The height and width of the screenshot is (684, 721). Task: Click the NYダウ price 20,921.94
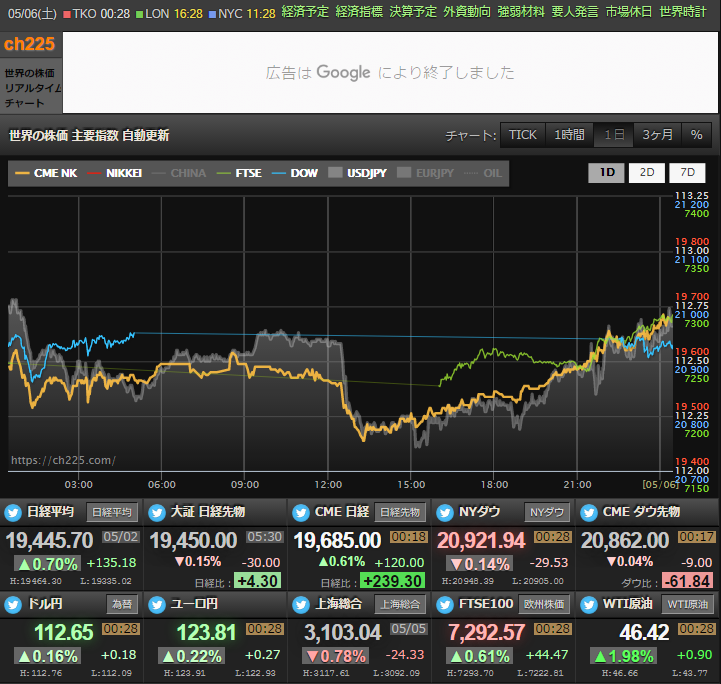coord(481,541)
